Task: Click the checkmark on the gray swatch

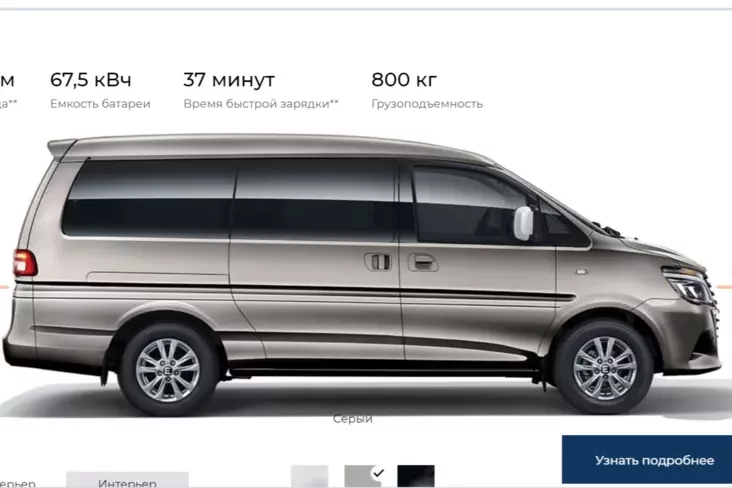Action: click(378, 473)
